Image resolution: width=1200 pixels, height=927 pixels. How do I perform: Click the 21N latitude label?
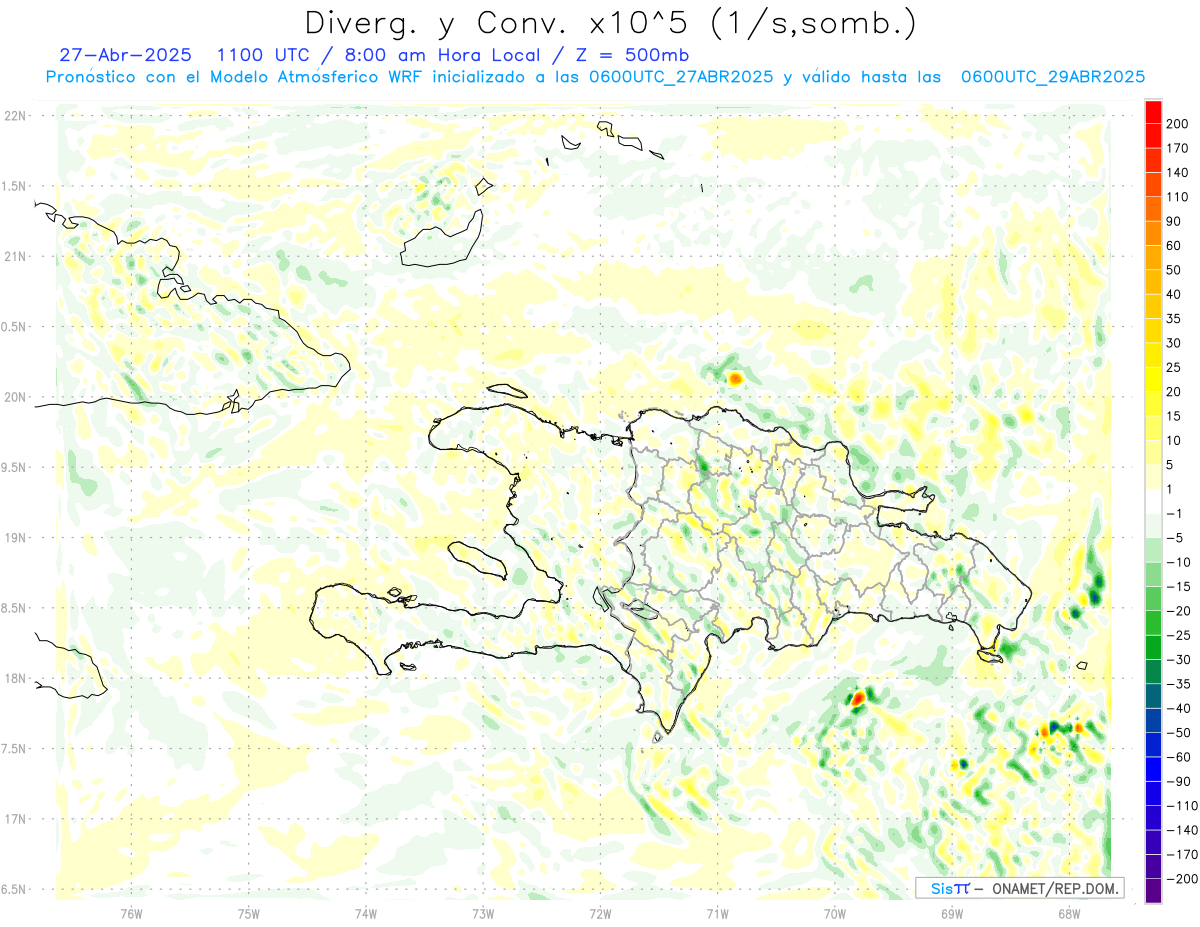click(x=14, y=257)
